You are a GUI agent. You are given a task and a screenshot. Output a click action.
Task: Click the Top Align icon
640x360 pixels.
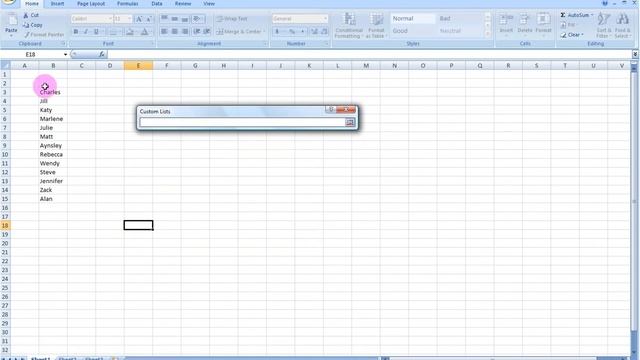[164, 19]
